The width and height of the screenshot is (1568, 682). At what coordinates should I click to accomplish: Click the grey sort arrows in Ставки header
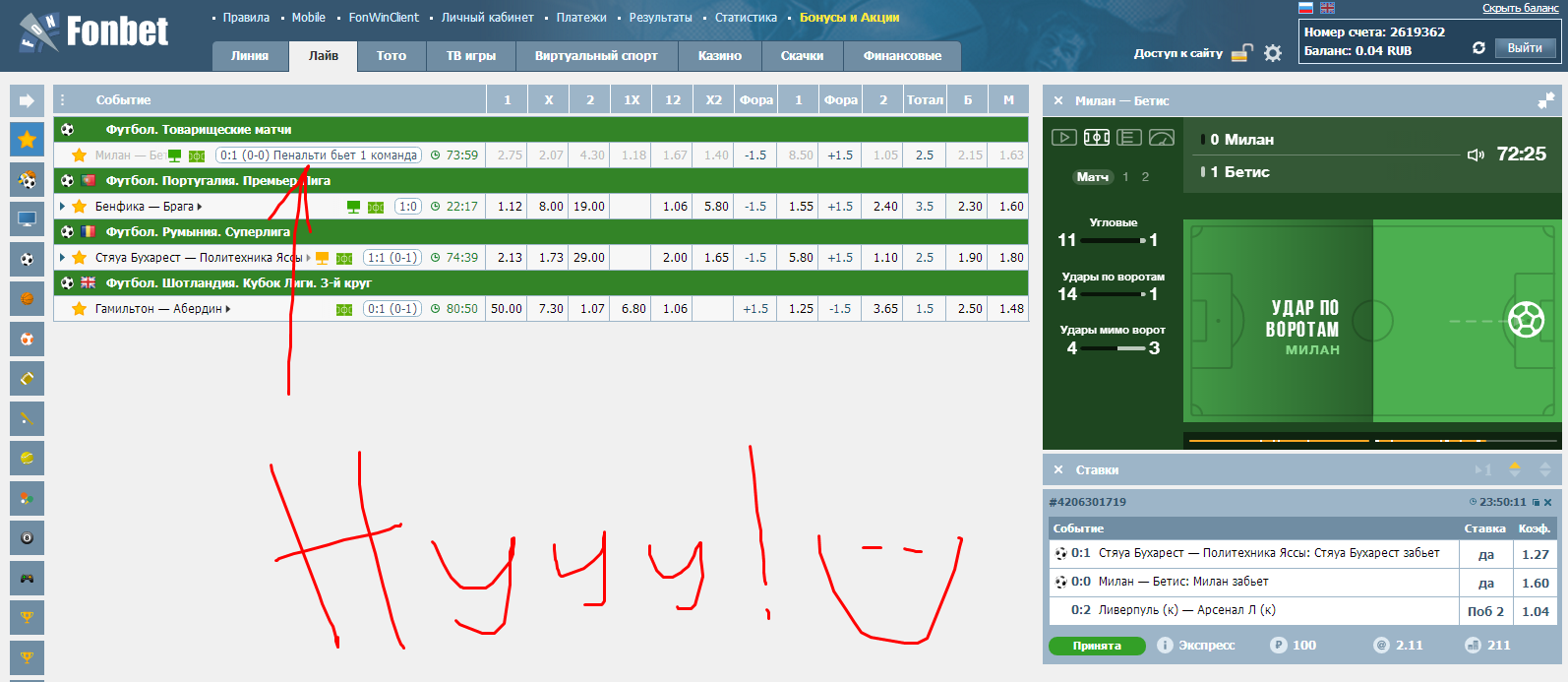1545,469
